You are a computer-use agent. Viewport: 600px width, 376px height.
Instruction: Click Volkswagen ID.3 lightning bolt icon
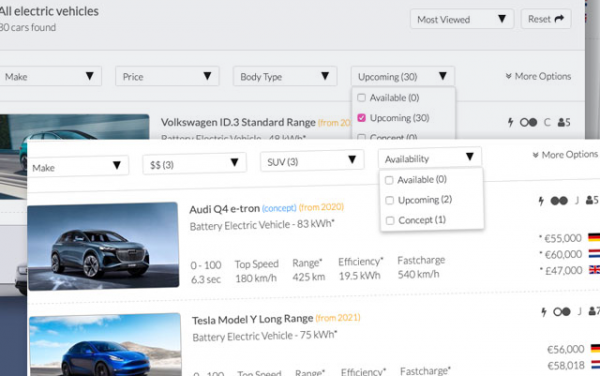(x=510, y=122)
